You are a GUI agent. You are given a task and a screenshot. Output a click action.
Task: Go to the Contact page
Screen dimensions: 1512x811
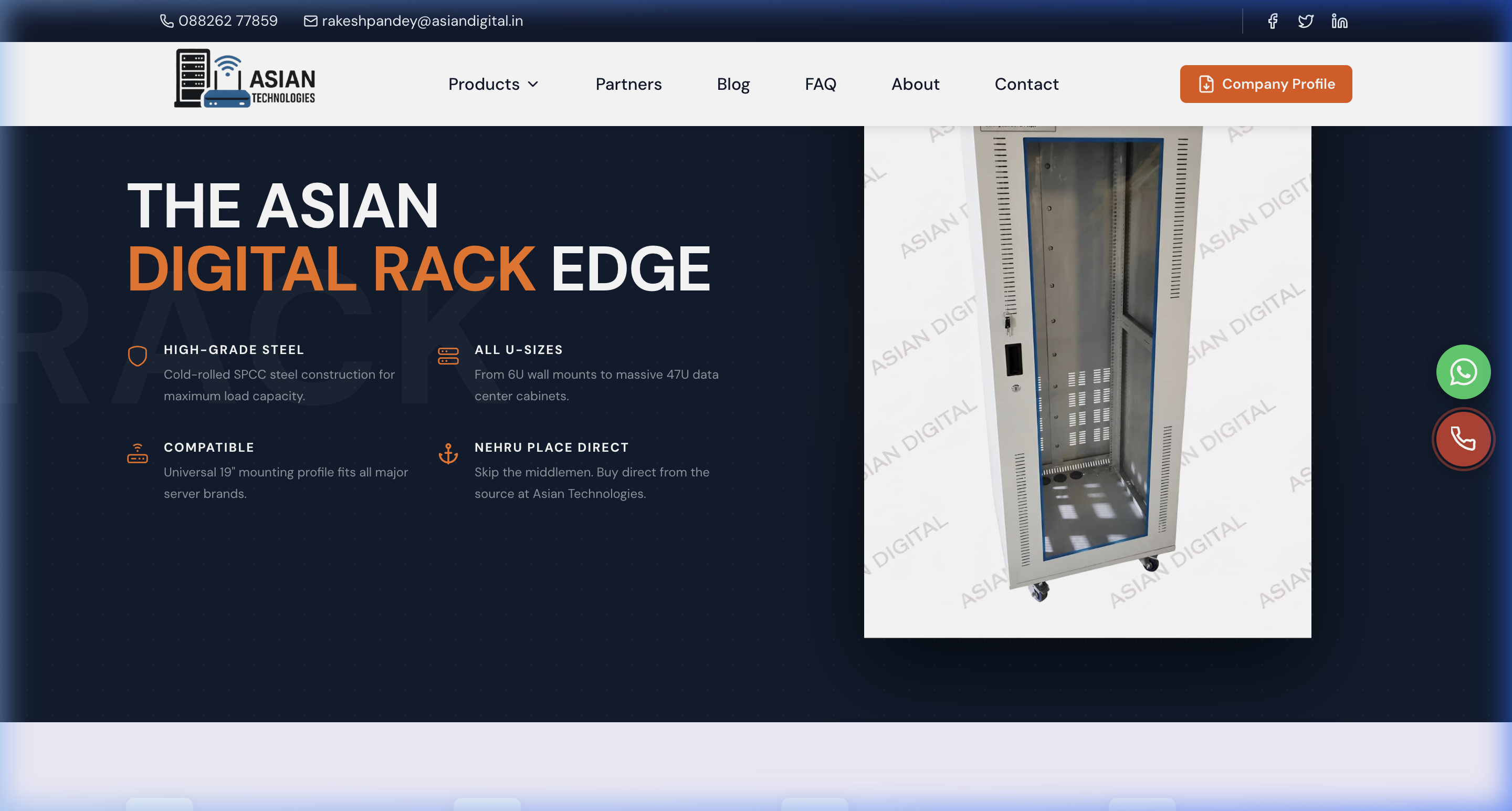[x=1026, y=84]
